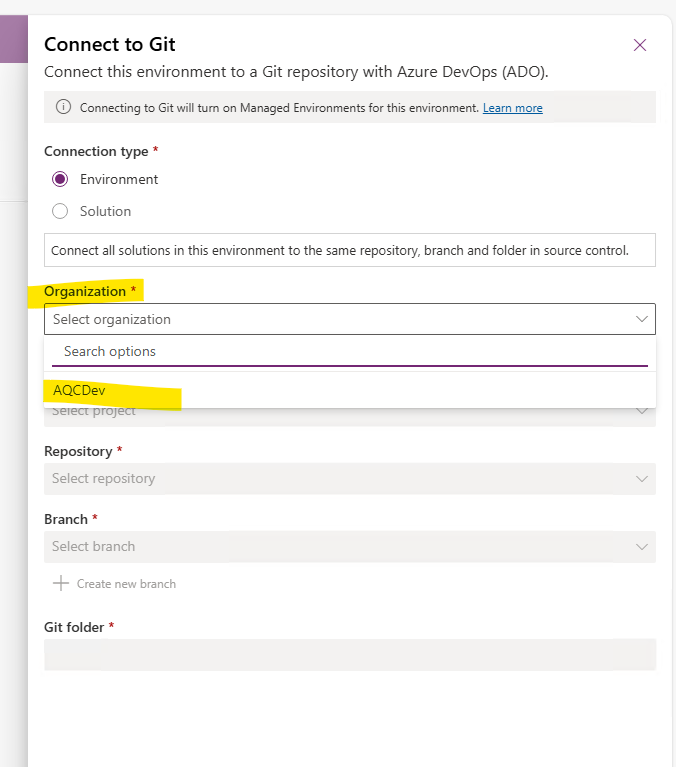Screen dimensions: 676x767
Task: Click the environment description text box
Action: [x=350, y=250]
